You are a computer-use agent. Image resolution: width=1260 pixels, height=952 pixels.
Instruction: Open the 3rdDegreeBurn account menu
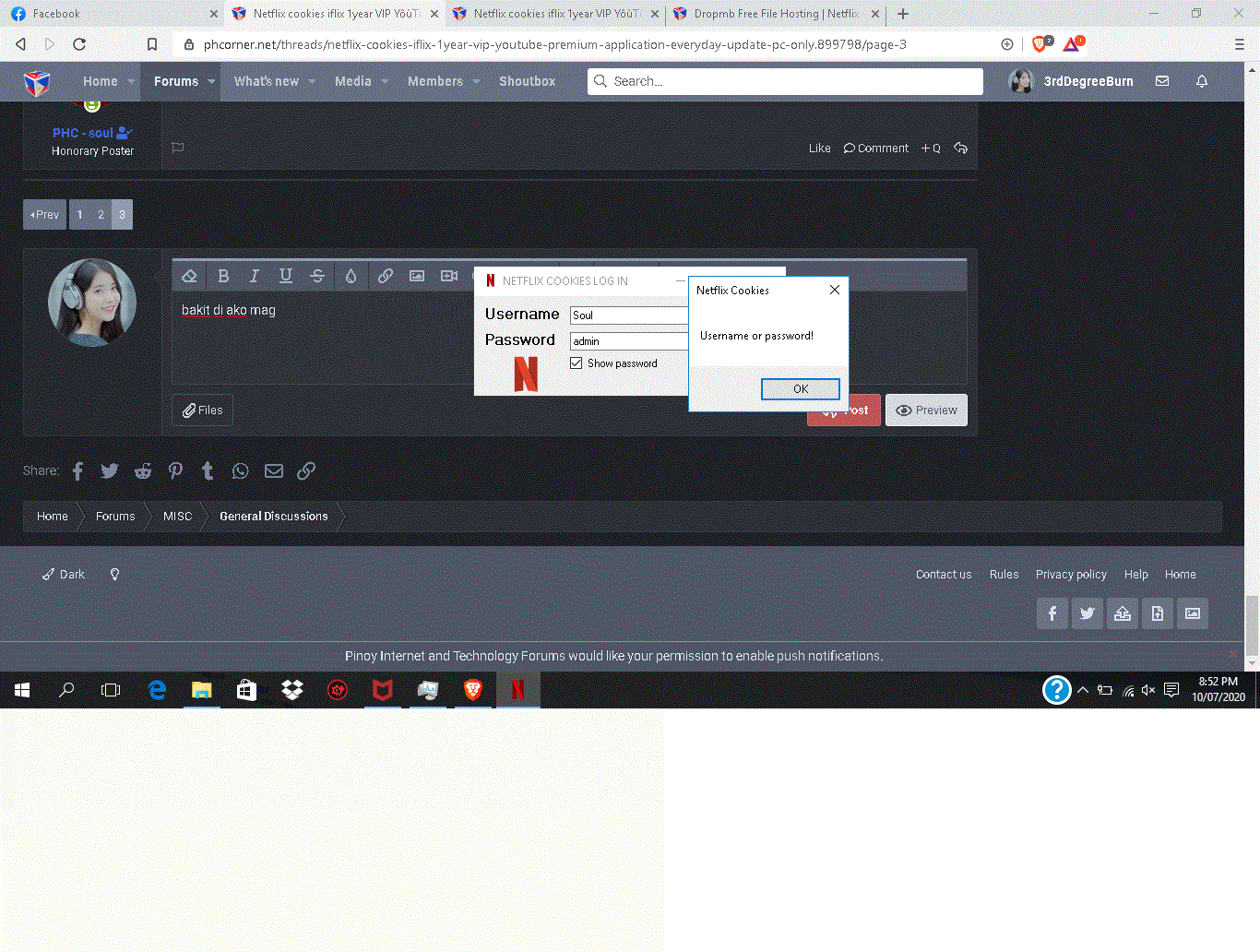point(1071,81)
